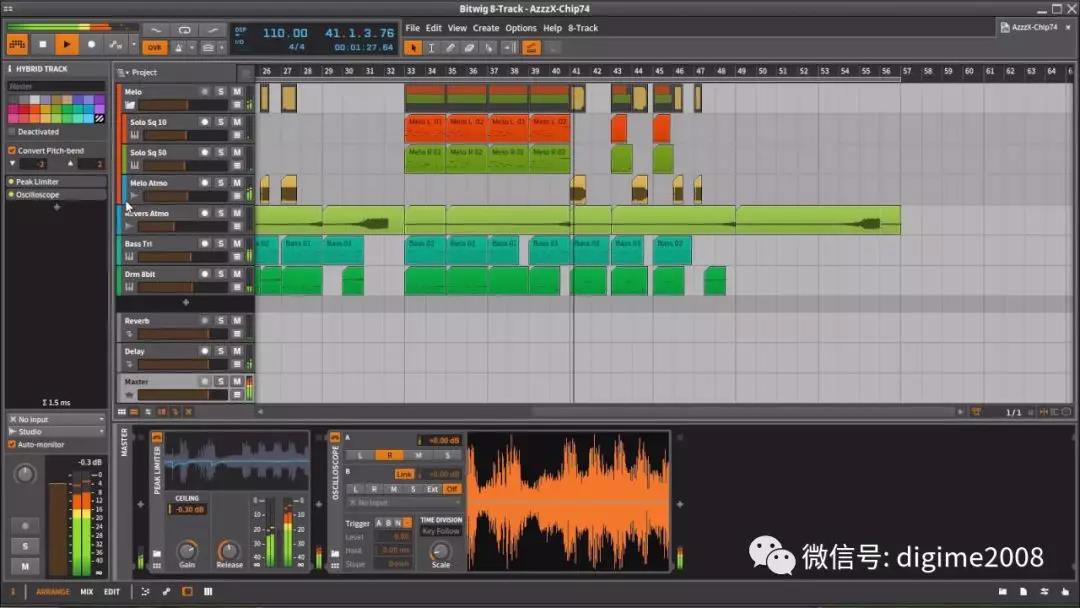Click the 4/4 time signature field

(297, 48)
